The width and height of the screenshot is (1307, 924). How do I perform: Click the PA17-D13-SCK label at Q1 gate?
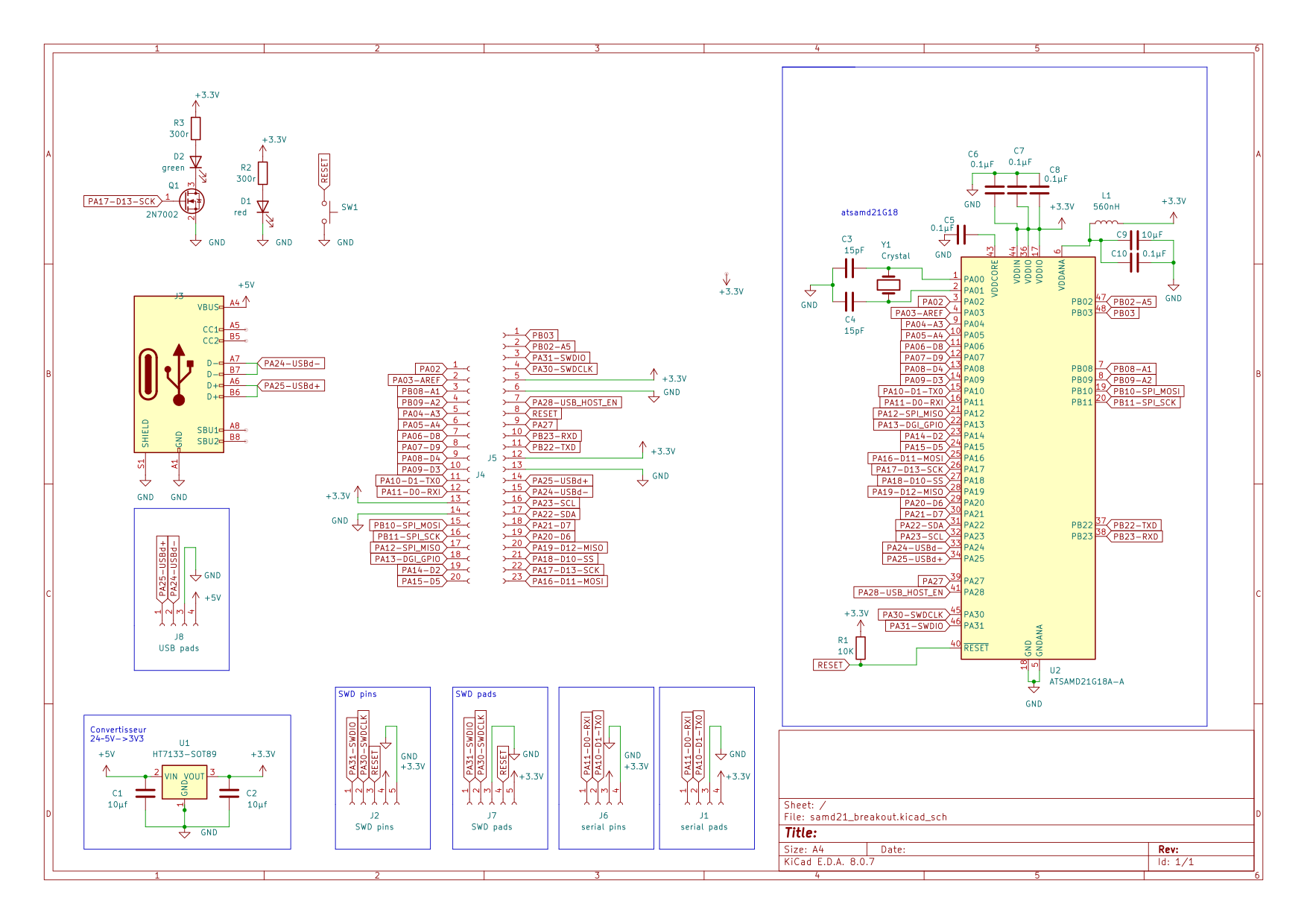[x=123, y=201]
